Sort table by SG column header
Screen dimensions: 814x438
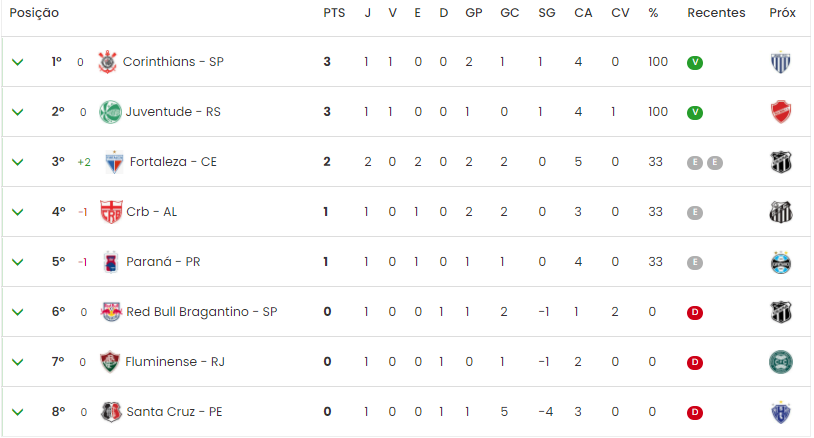pyautogui.click(x=547, y=13)
